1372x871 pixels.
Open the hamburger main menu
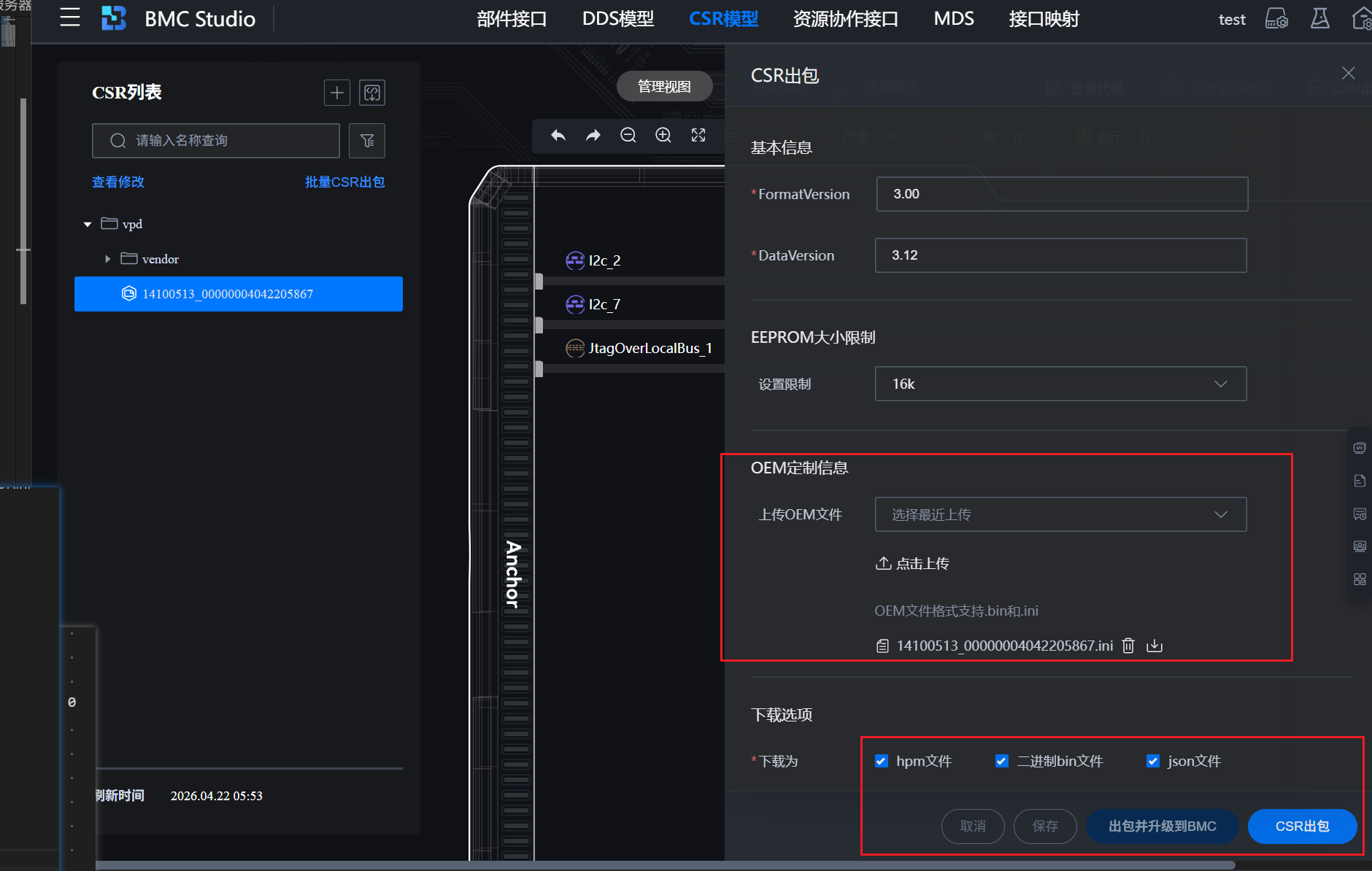pos(70,18)
